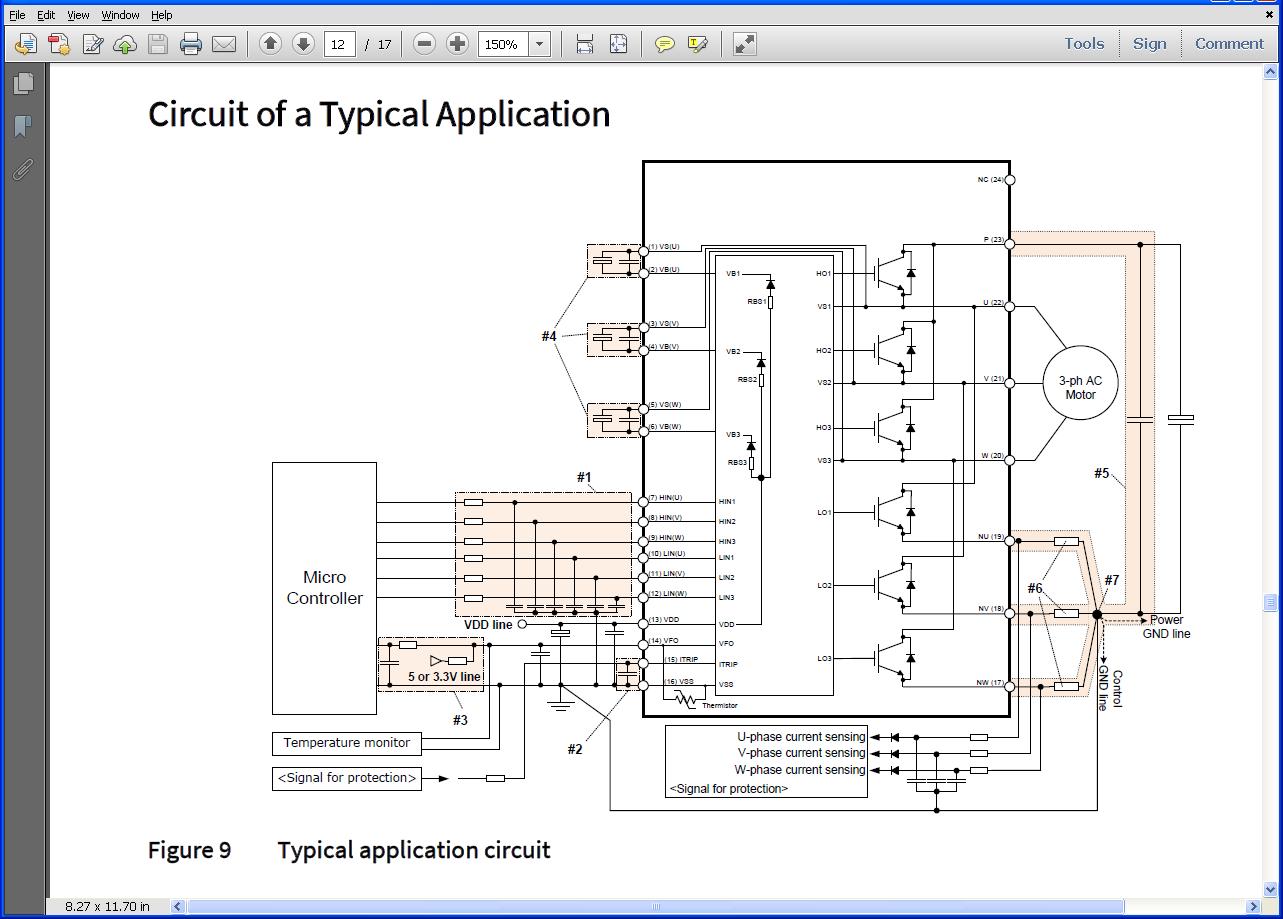Image resolution: width=1283 pixels, height=919 pixels.
Task: Select the highlight text tool
Action: tap(698, 44)
